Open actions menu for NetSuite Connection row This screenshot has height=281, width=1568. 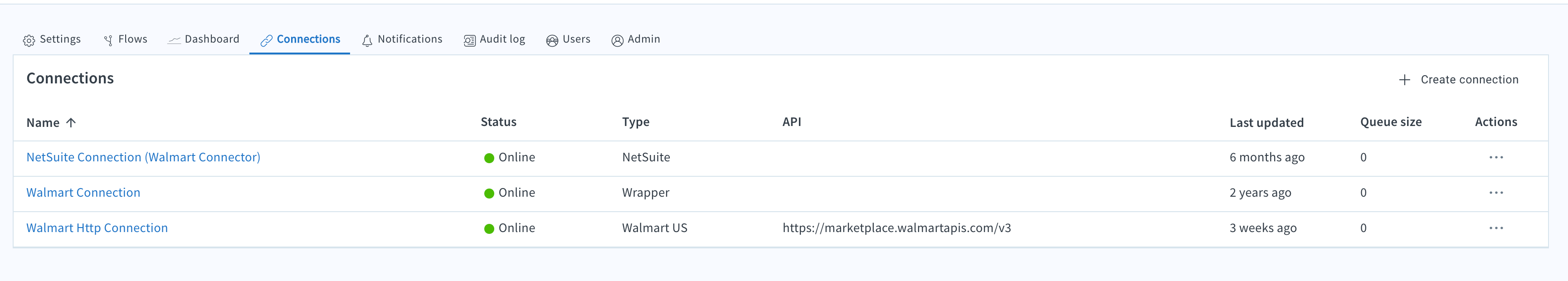(x=1495, y=158)
